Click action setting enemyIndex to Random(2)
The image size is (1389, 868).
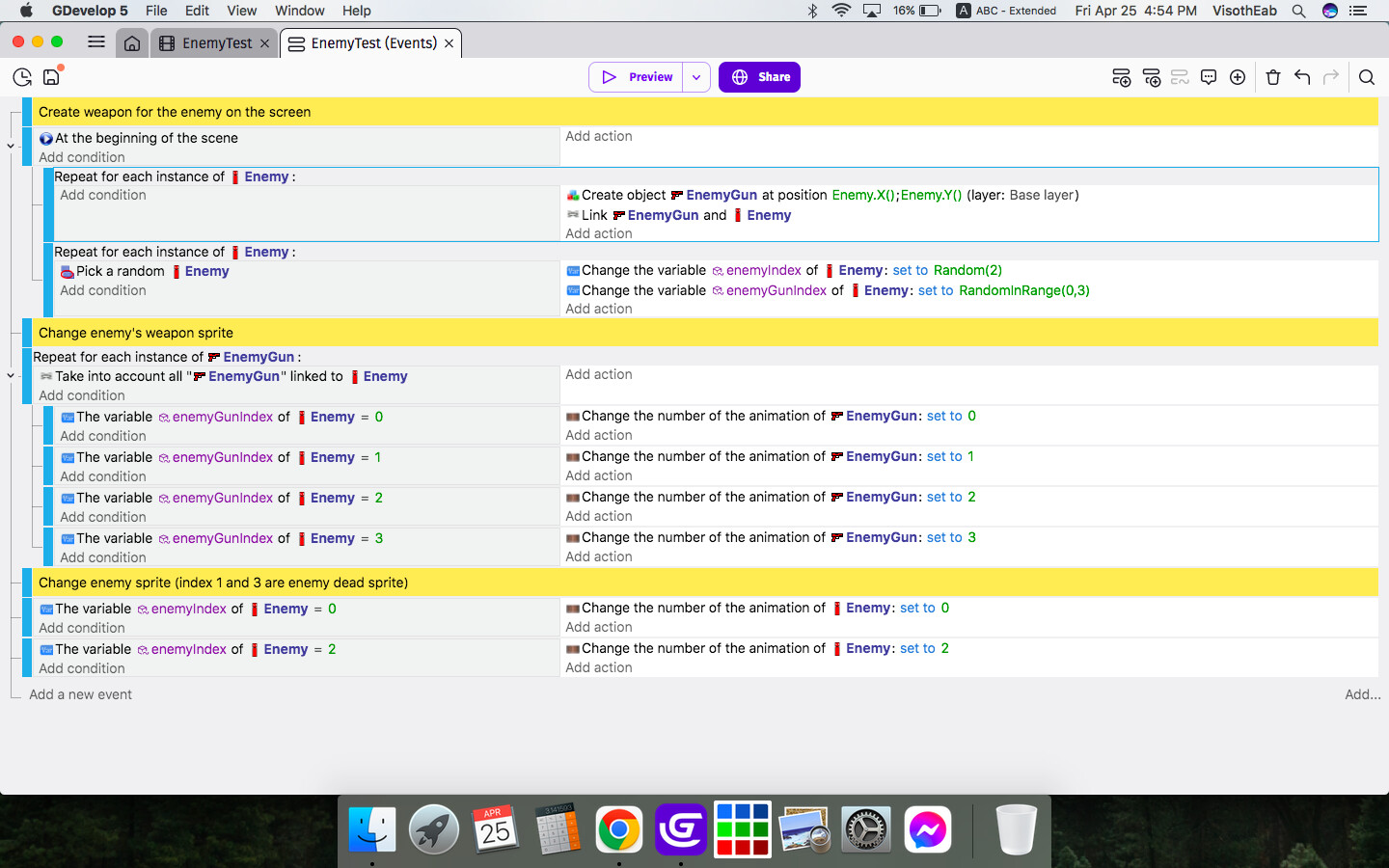click(784, 270)
